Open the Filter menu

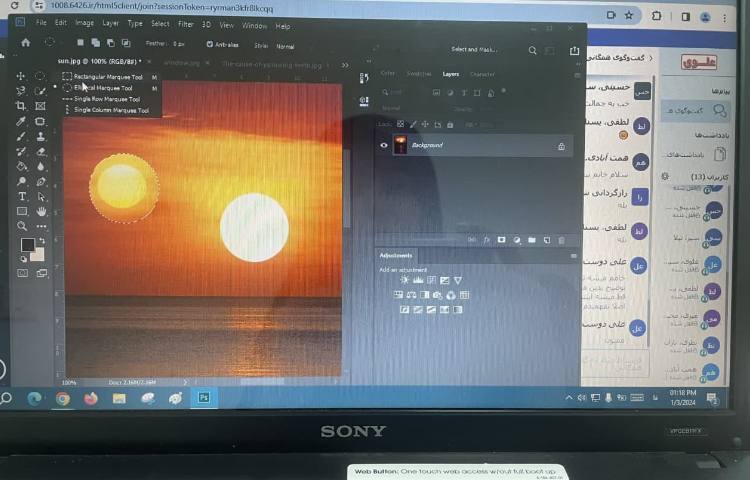click(186, 23)
